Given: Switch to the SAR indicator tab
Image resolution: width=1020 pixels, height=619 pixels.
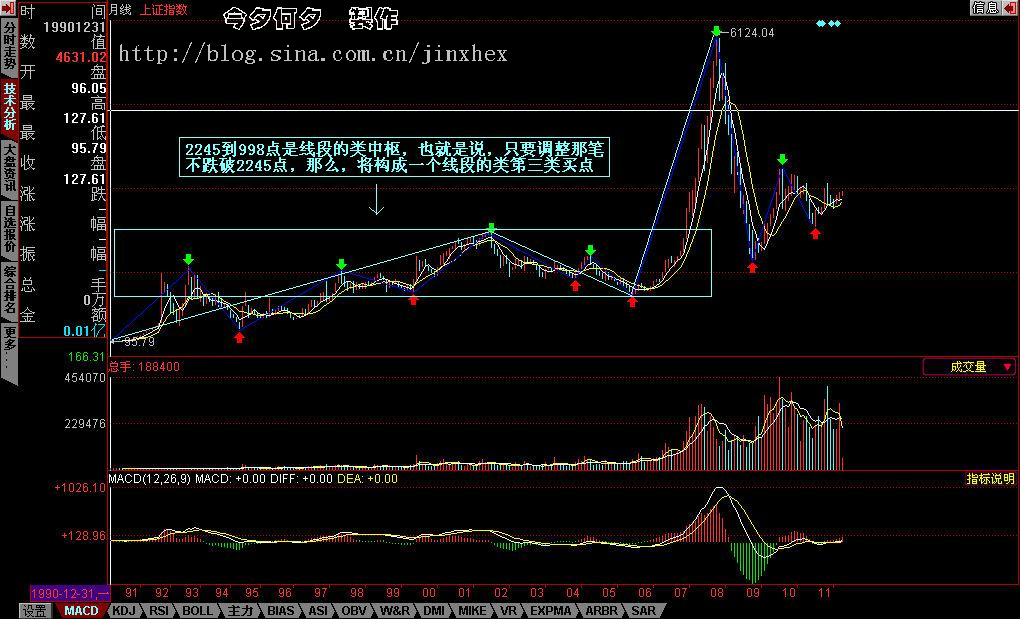Looking at the screenshot, I should 643,610.
